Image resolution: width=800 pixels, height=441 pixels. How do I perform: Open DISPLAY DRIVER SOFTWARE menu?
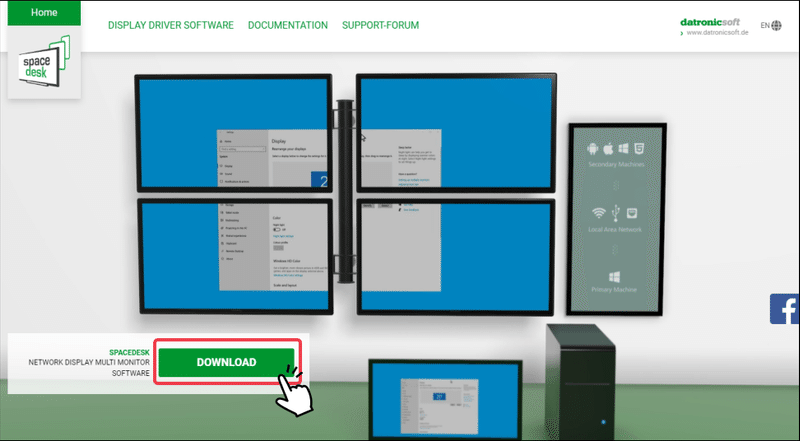tap(170, 25)
